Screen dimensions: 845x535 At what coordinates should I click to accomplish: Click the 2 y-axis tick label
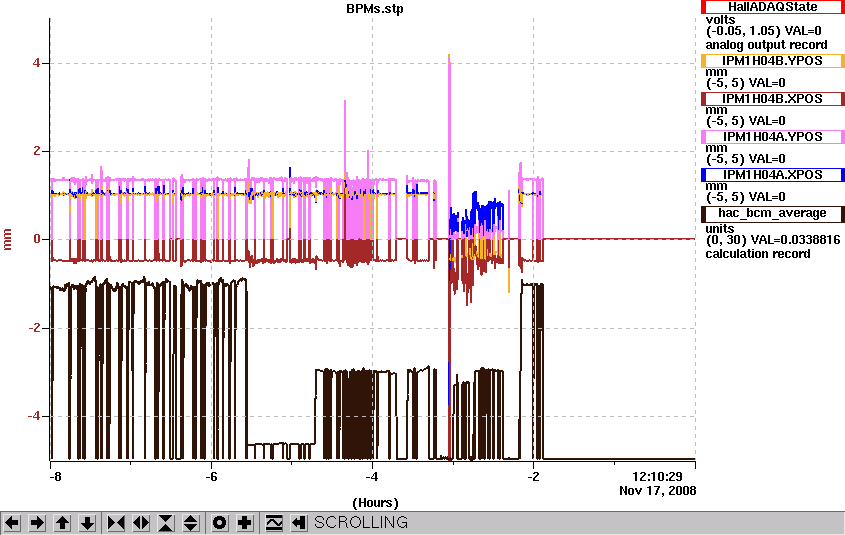pyautogui.click(x=37, y=151)
